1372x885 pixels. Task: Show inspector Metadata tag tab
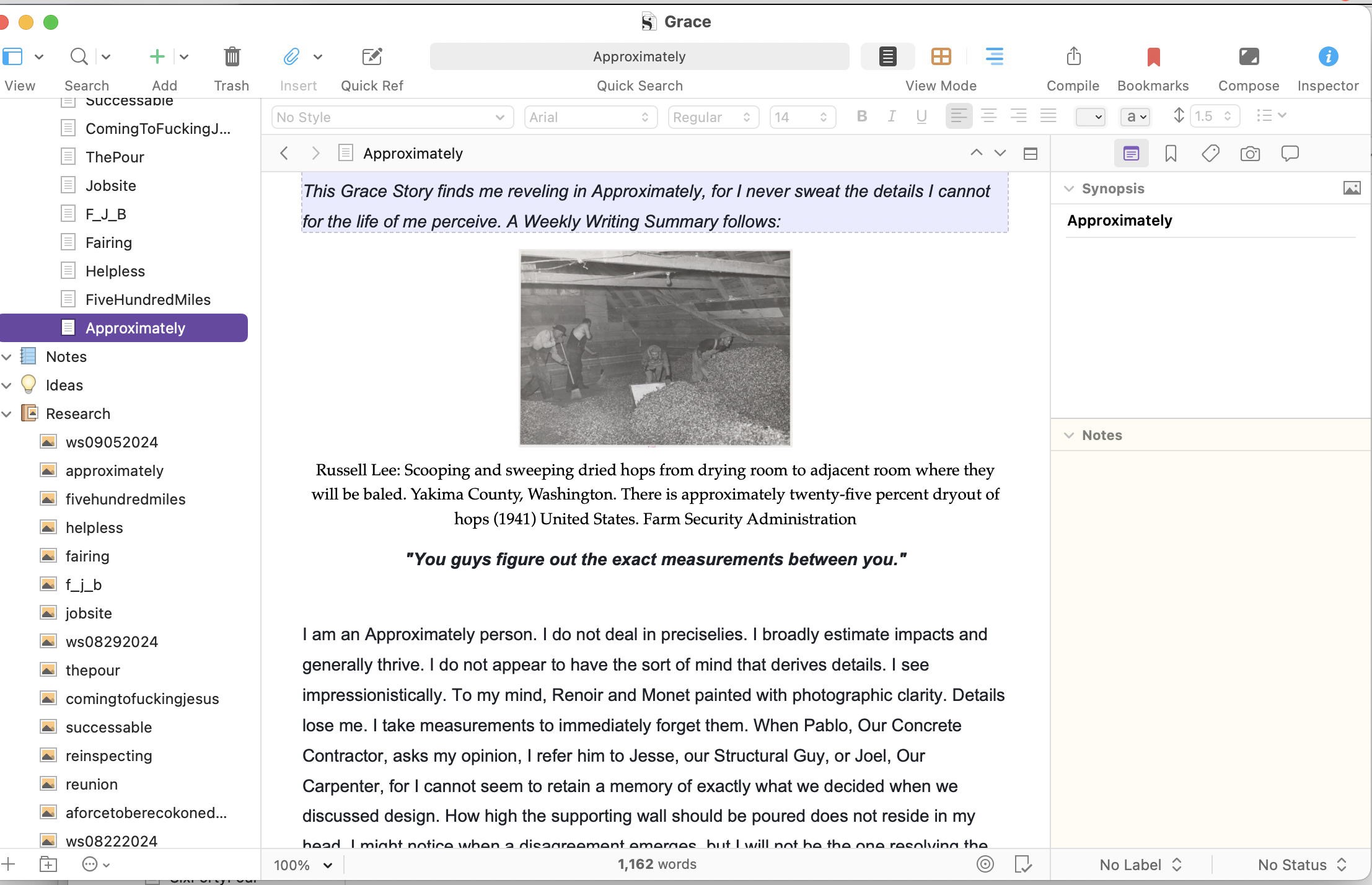click(x=1210, y=154)
